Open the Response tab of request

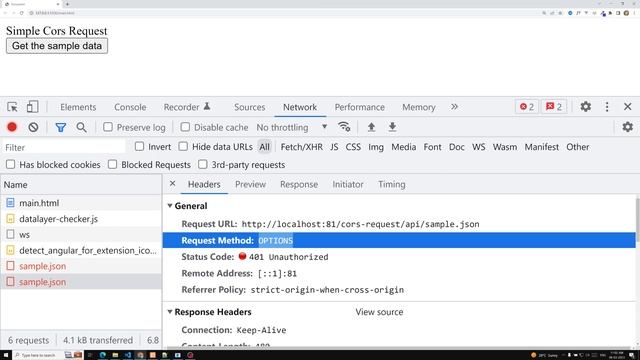click(299, 184)
